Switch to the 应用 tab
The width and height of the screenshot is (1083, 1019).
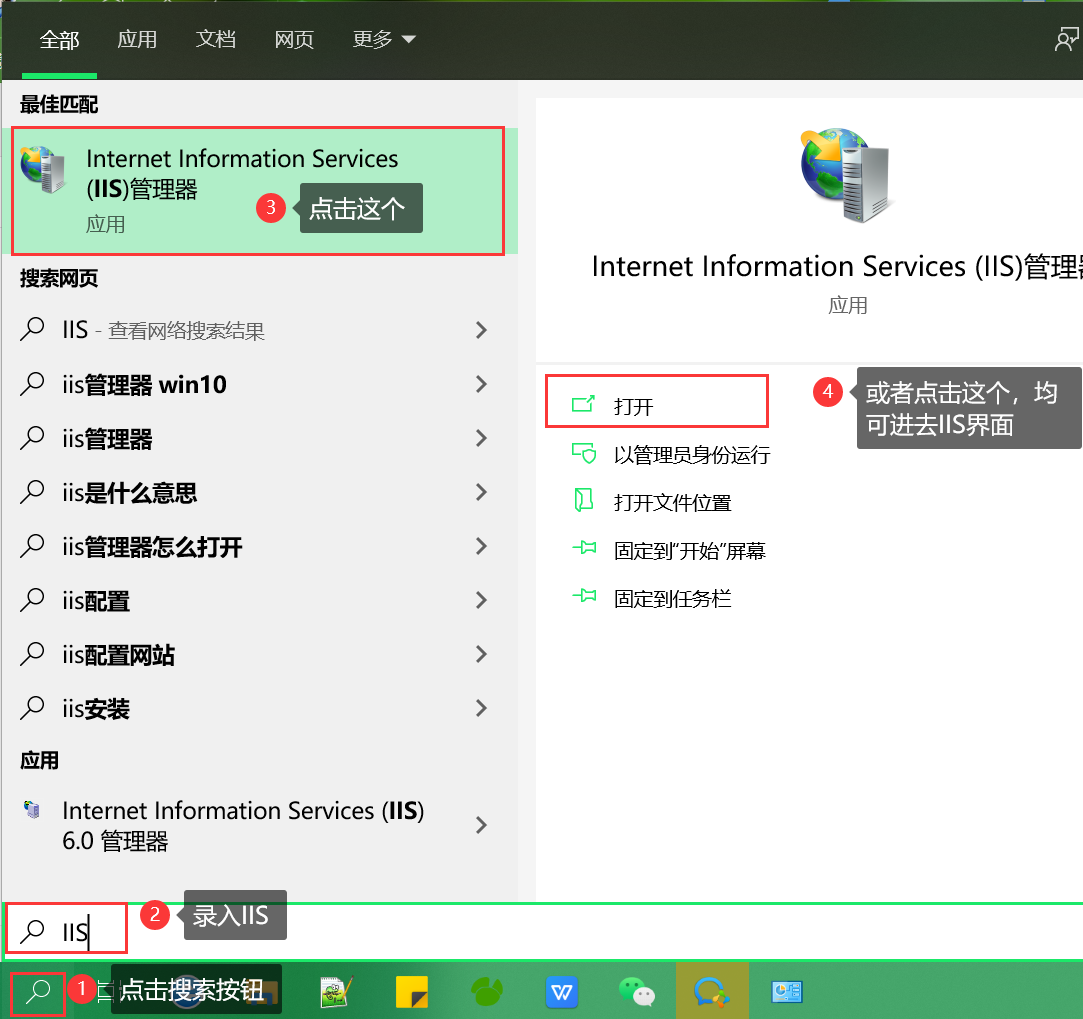pyautogui.click(x=137, y=39)
